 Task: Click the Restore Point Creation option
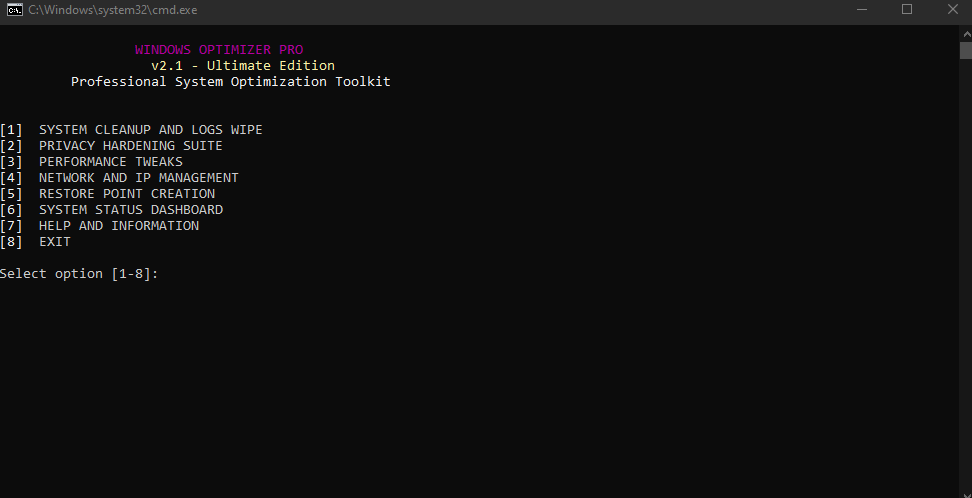(126, 194)
